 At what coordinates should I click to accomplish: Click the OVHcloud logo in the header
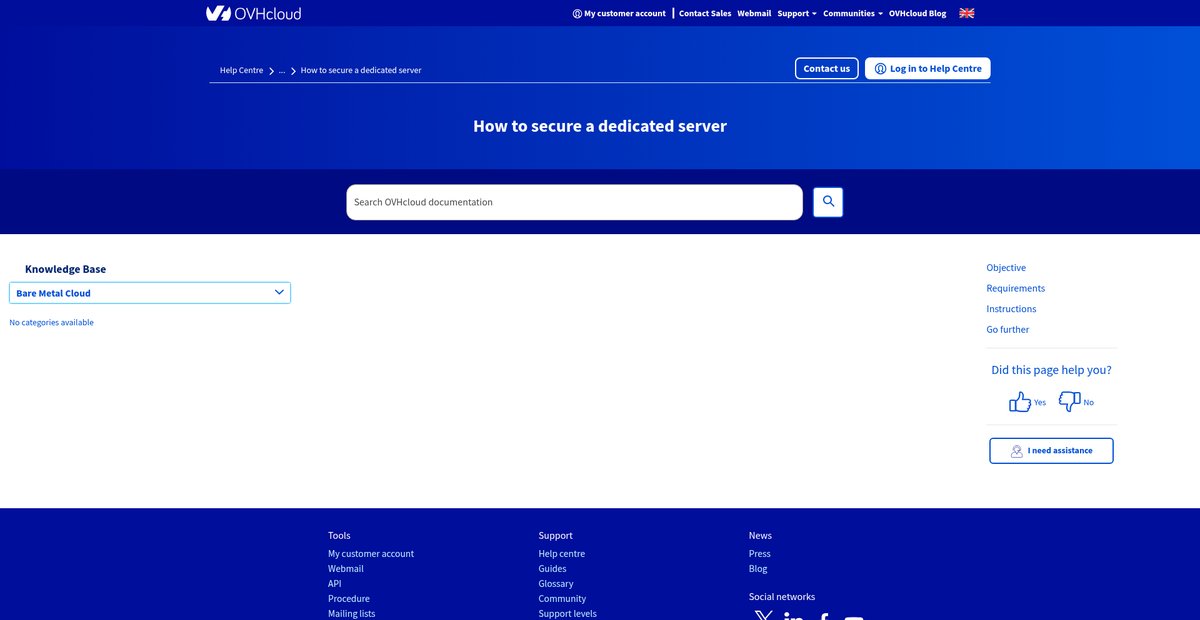click(x=253, y=13)
